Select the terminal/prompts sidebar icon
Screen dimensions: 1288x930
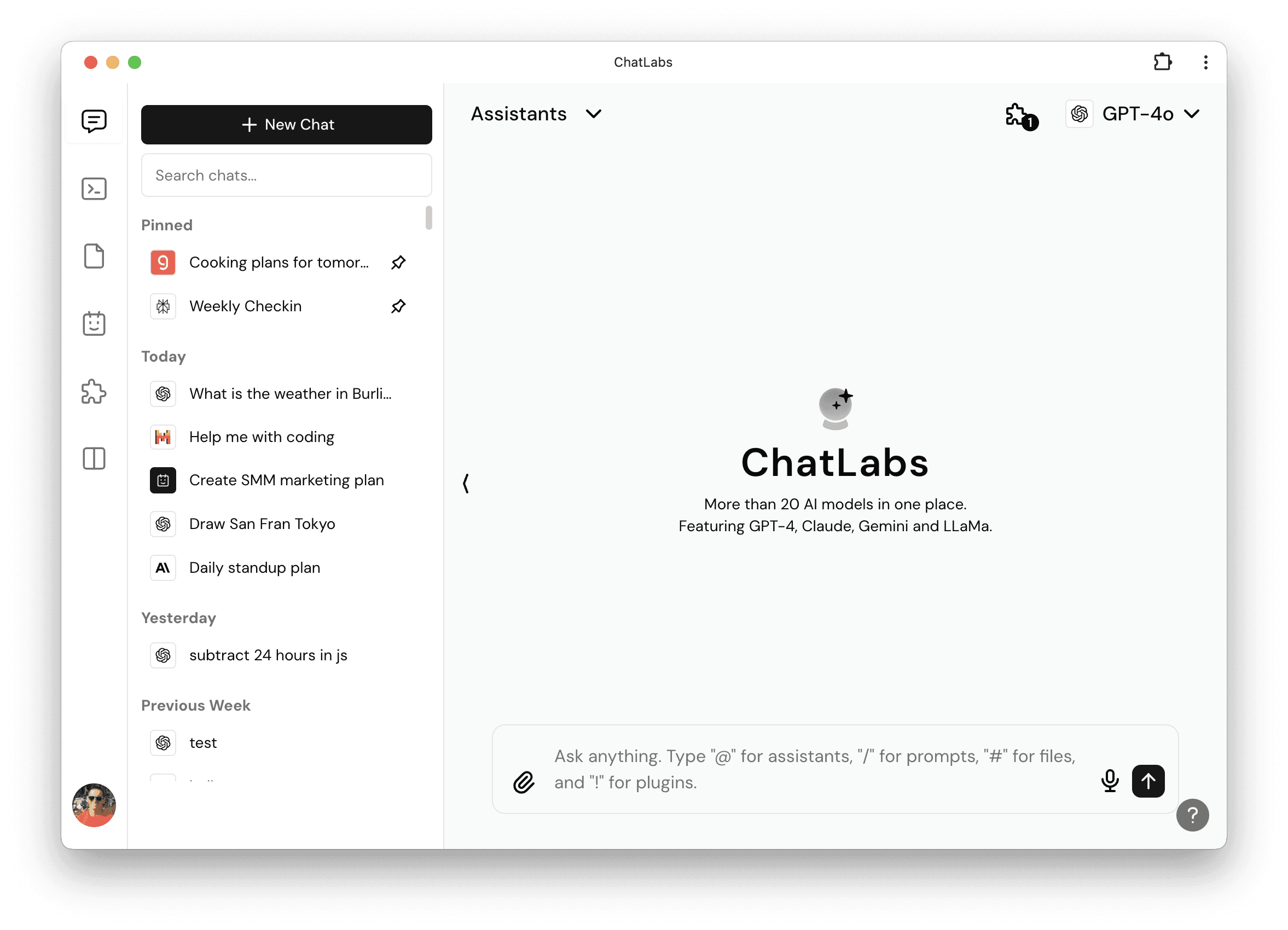pos(94,189)
